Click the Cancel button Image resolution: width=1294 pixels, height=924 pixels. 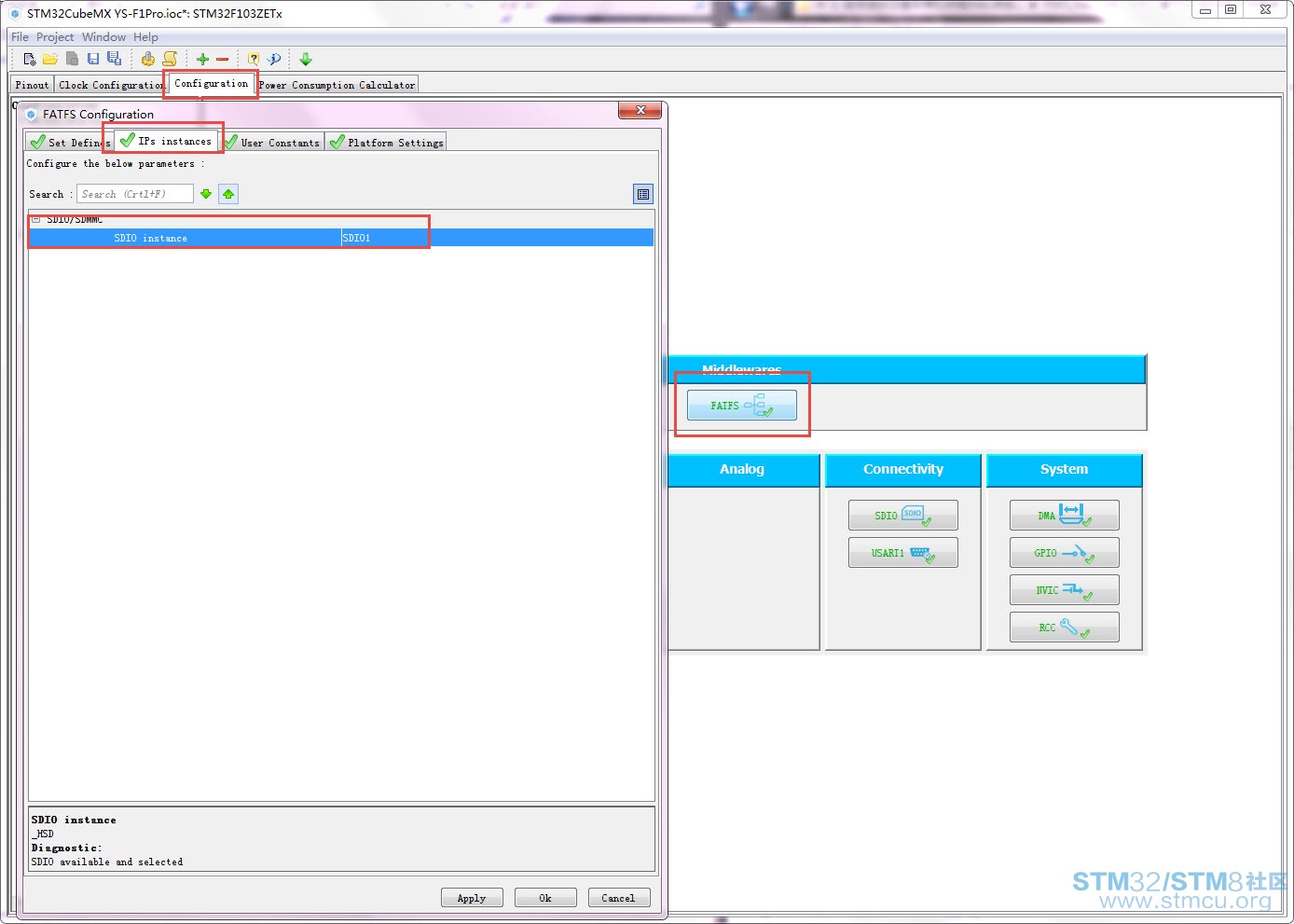pos(618,898)
